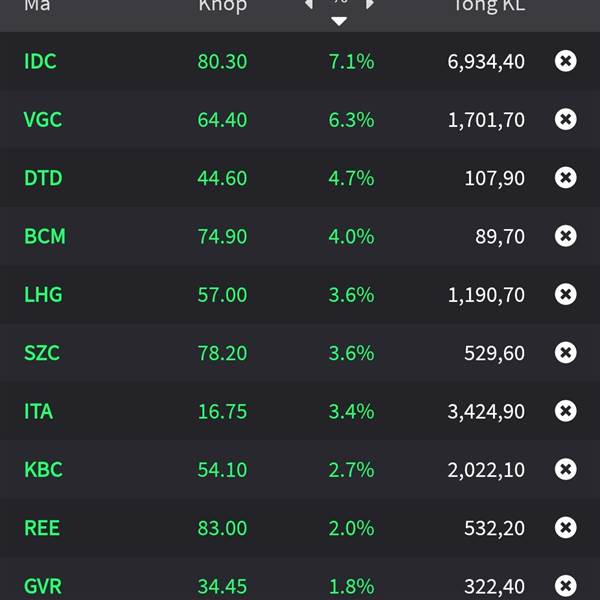Delete GVR row with X icon

tap(565, 586)
